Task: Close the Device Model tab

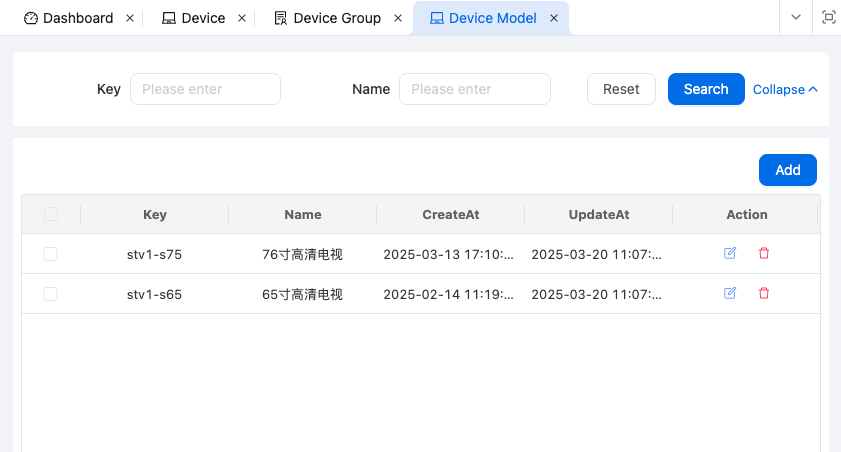Action: pos(553,18)
